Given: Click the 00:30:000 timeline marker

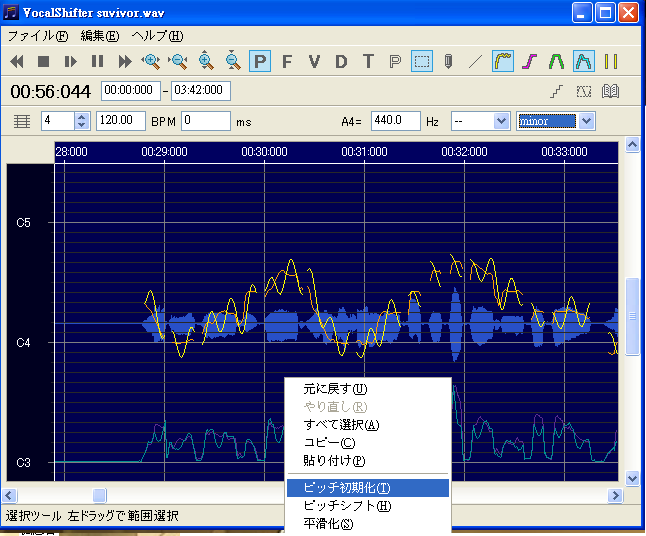Looking at the screenshot, I should 264,152.
